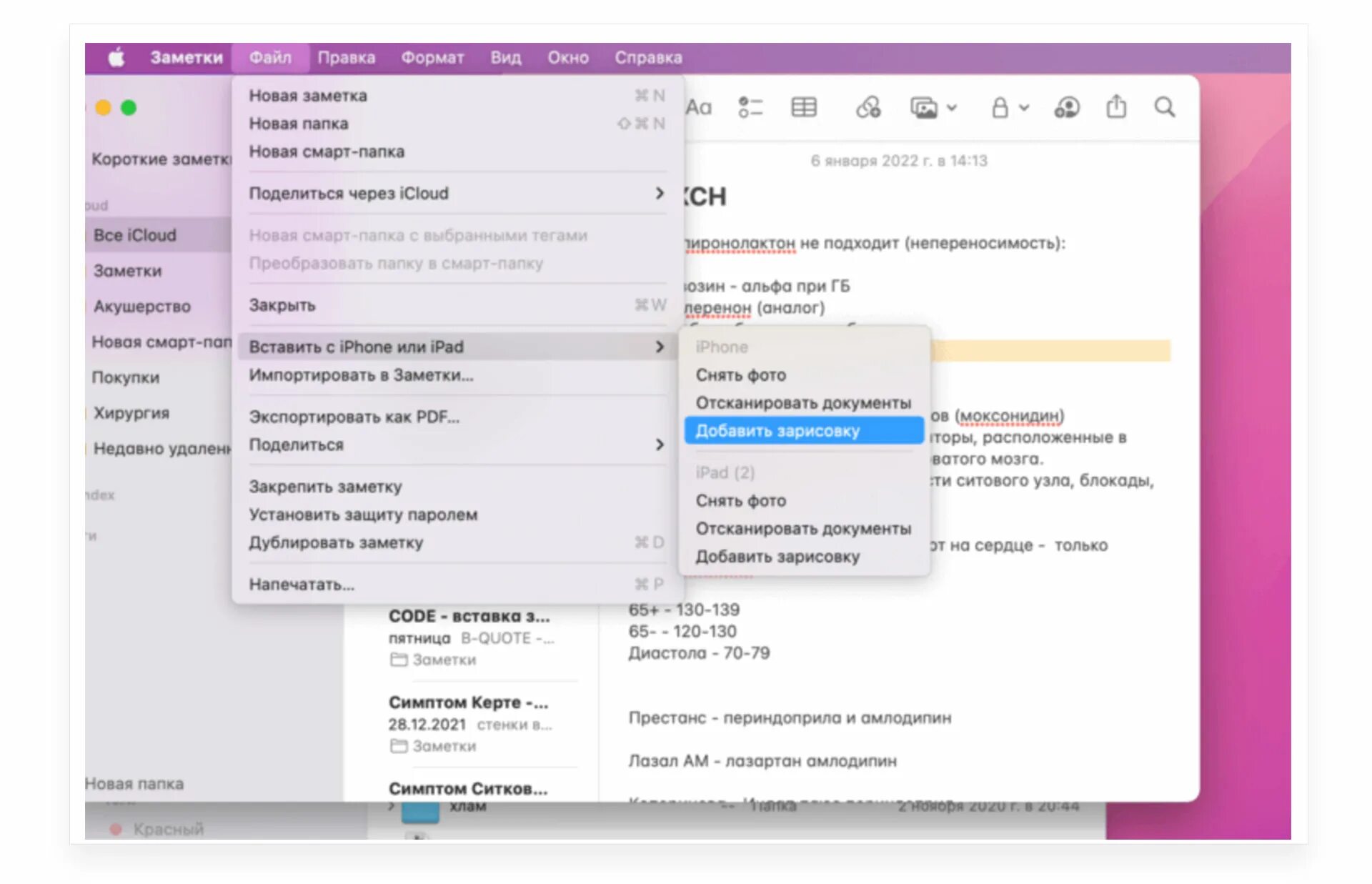Screen dimensions: 1372x884
Task: Open the Хирургия folder in sidebar
Action: coord(131,413)
